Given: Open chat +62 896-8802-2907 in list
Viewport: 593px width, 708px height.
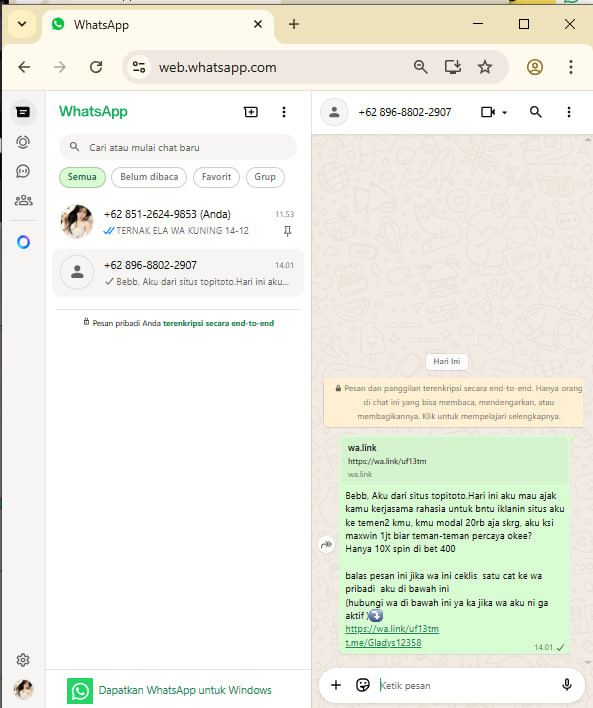Looking at the screenshot, I should tap(178, 273).
